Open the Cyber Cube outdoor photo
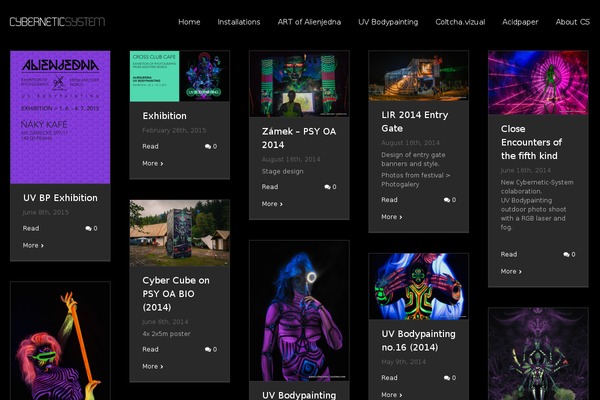The width and height of the screenshot is (600, 400). tap(179, 233)
